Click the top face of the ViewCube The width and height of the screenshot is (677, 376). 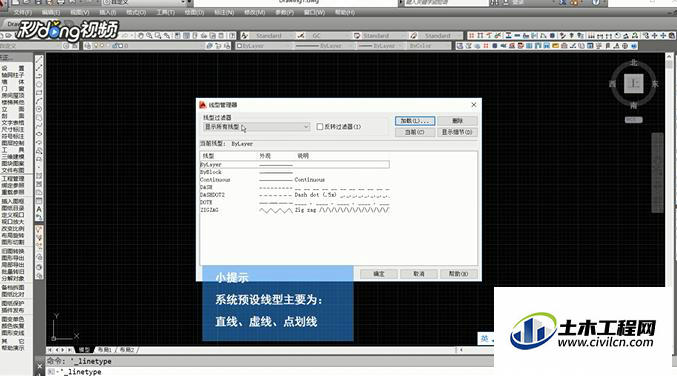(633, 83)
